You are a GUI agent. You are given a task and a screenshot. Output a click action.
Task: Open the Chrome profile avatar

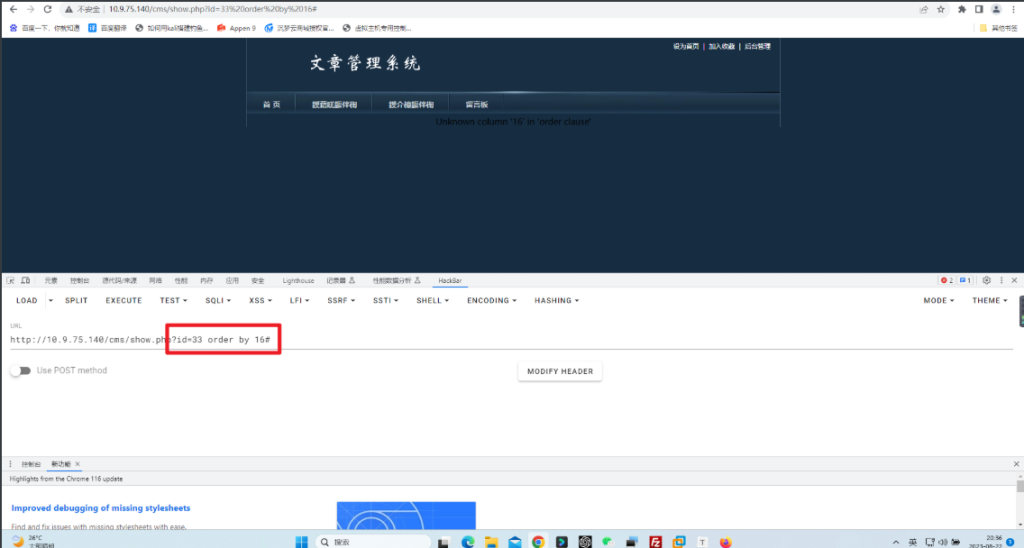click(996, 9)
